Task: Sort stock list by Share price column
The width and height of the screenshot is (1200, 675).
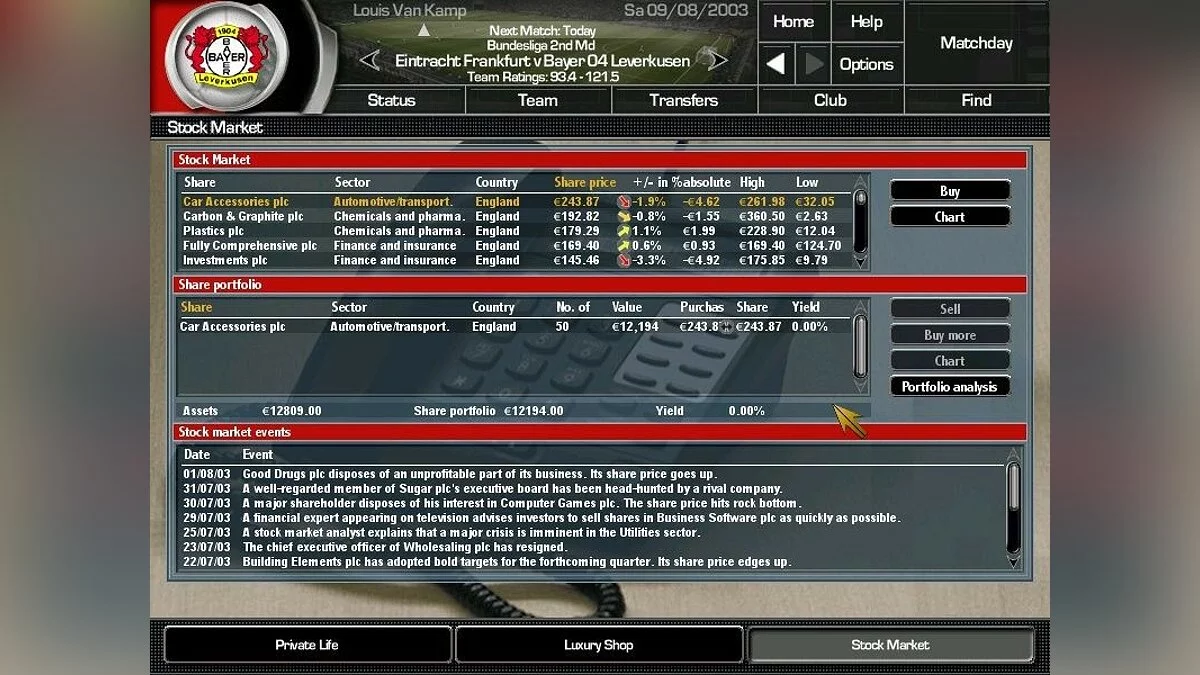Action: coord(585,182)
